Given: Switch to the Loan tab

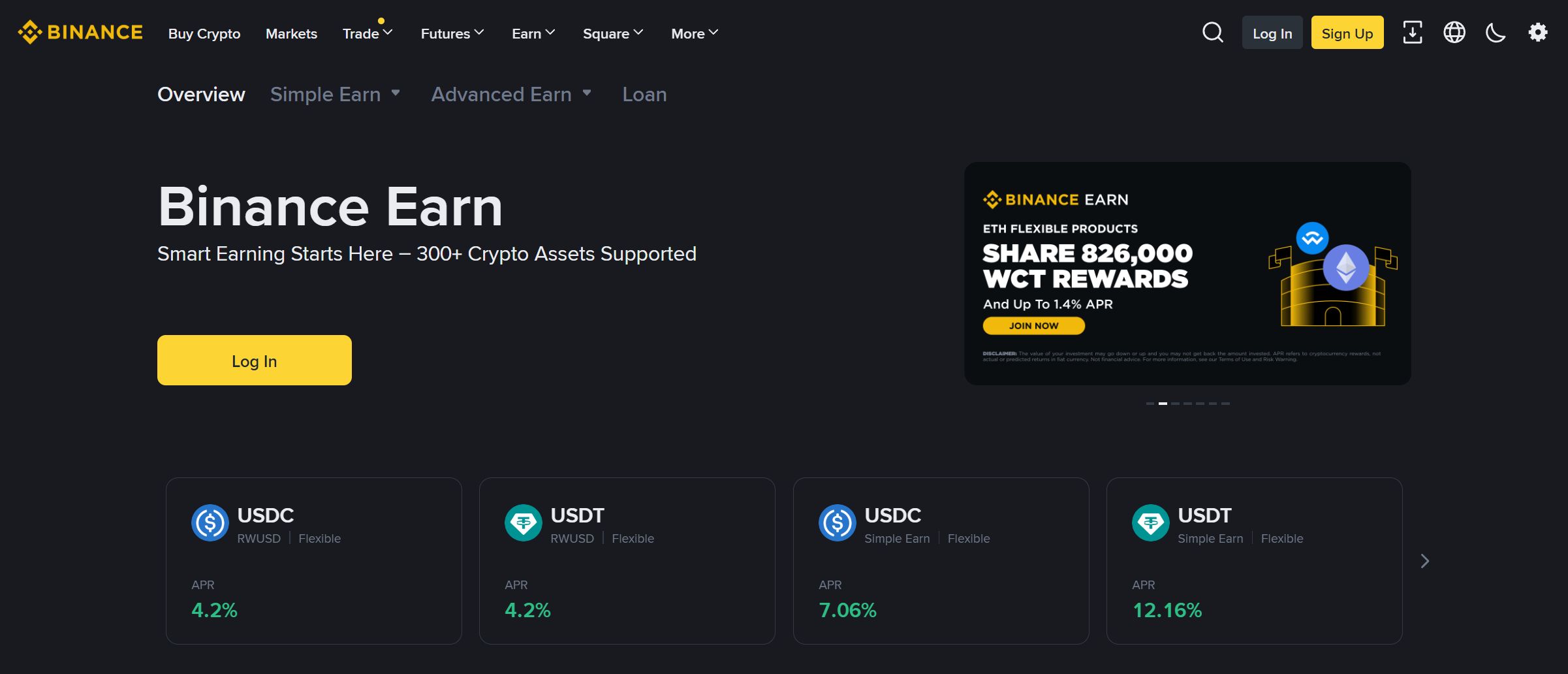Looking at the screenshot, I should (x=644, y=94).
